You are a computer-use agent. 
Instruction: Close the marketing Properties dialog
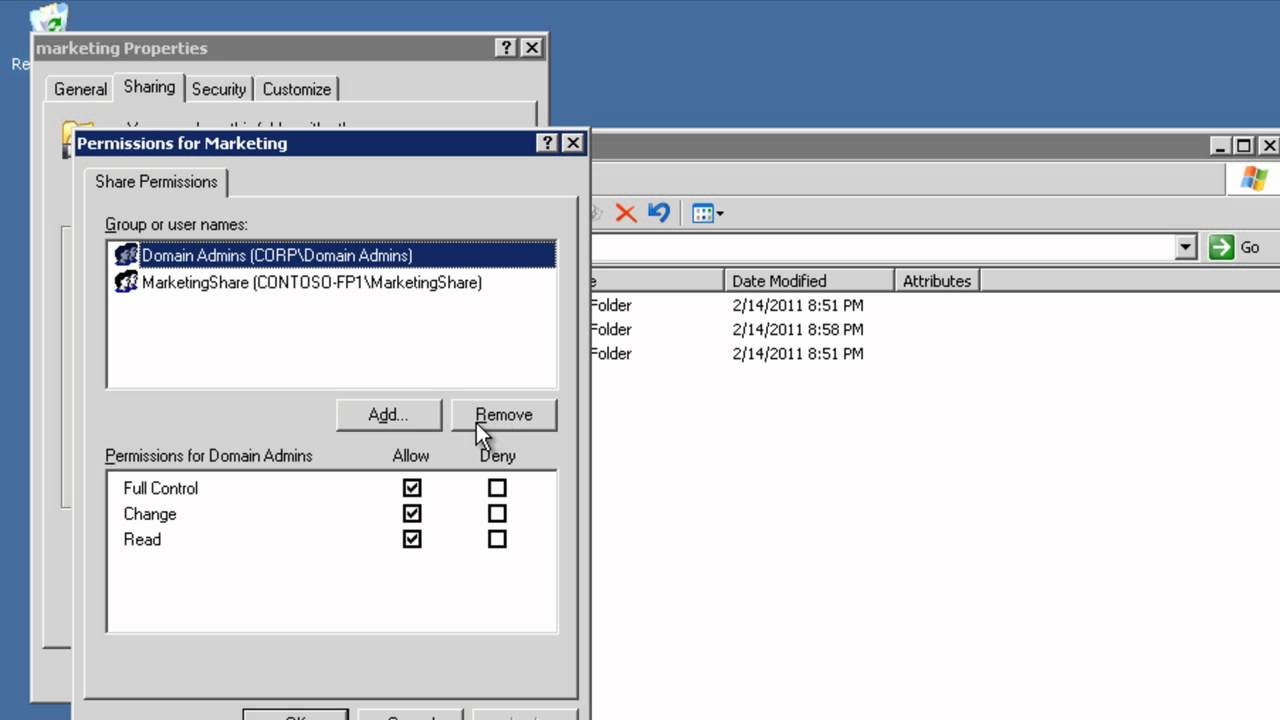click(532, 48)
